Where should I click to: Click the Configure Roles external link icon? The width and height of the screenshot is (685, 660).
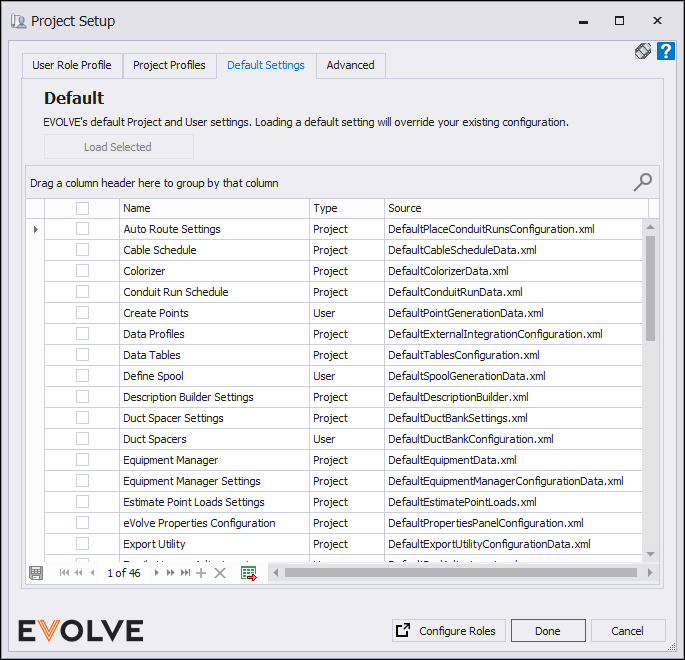(x=402, y=630)
